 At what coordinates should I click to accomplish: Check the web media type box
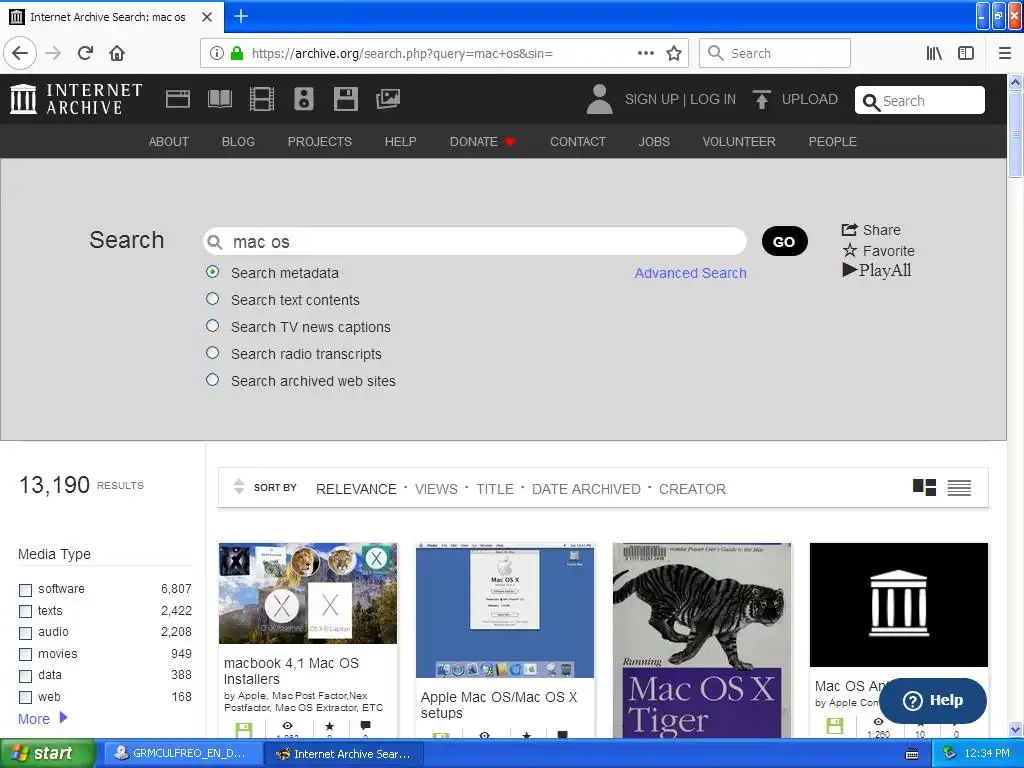click(25, 697)
